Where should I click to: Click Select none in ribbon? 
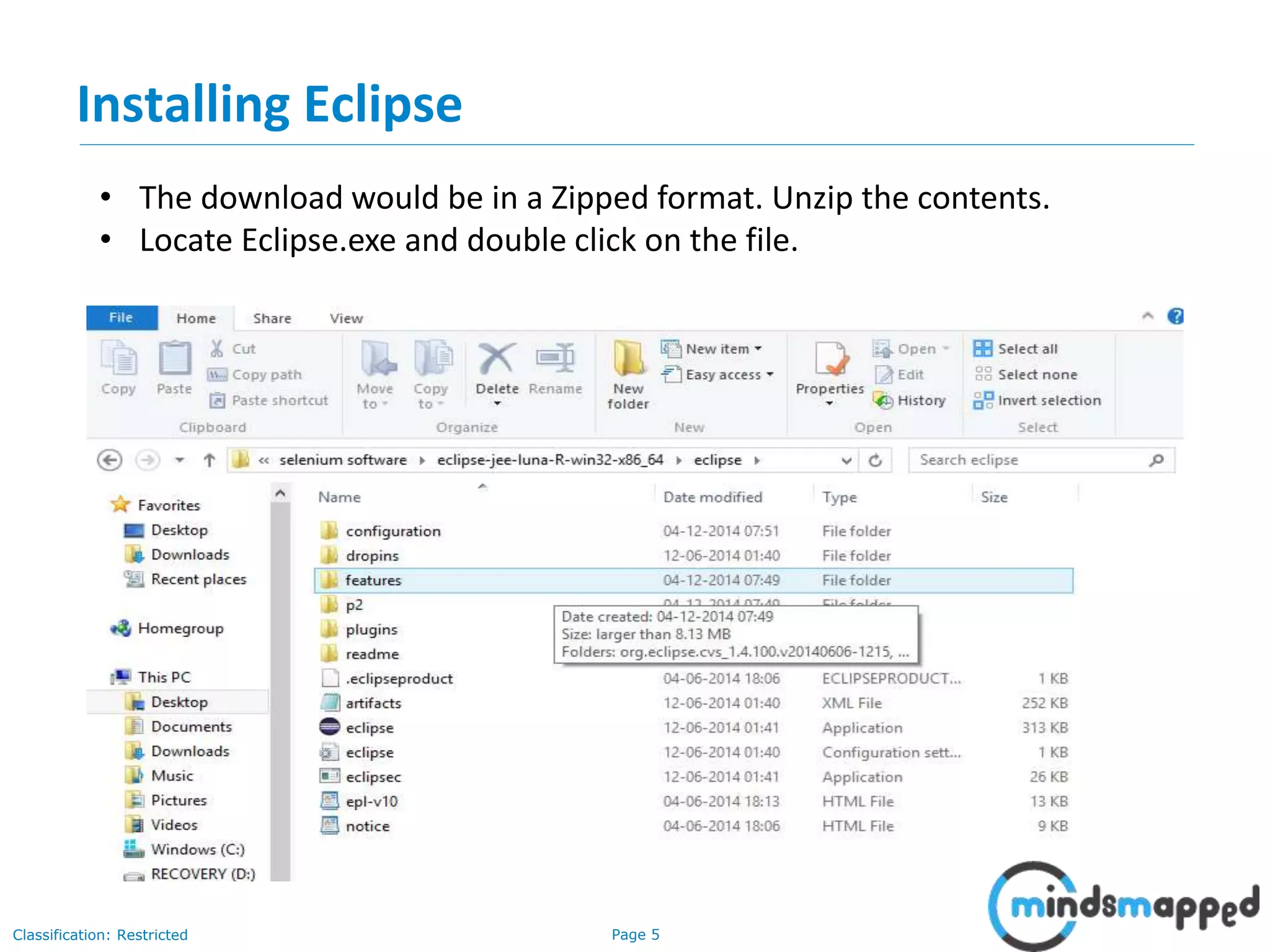1026,375
